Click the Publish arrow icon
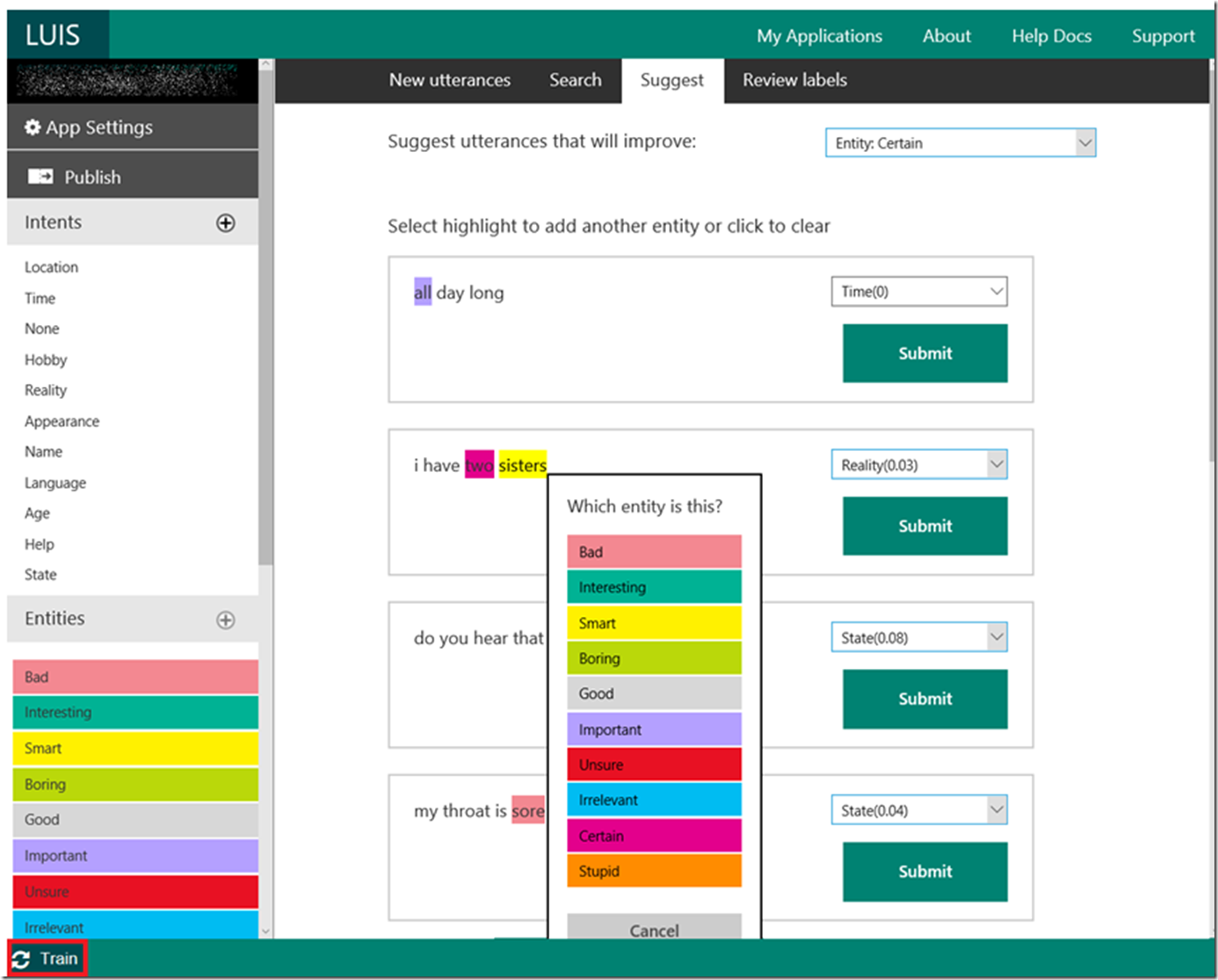Image resolution: width=1218 pixels, height=980 pixels. point(40,177)
